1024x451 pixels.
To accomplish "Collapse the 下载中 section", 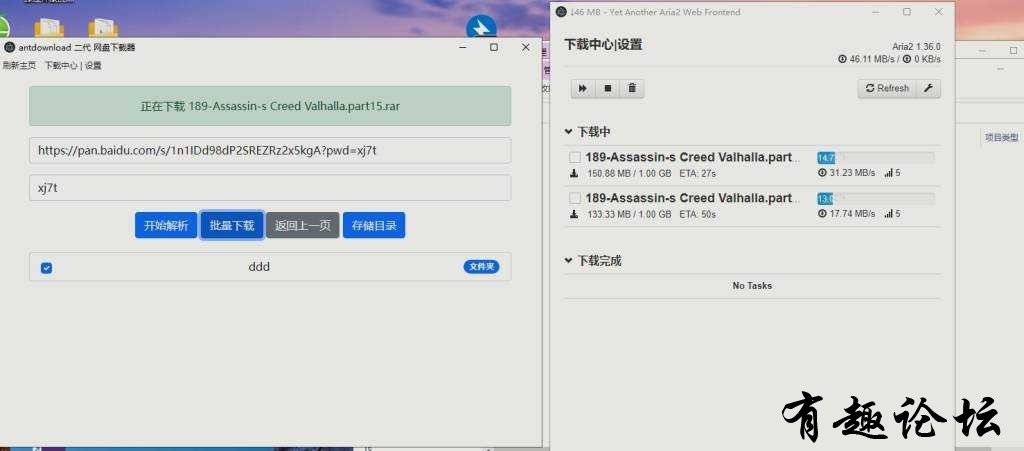I will point(568,132).
